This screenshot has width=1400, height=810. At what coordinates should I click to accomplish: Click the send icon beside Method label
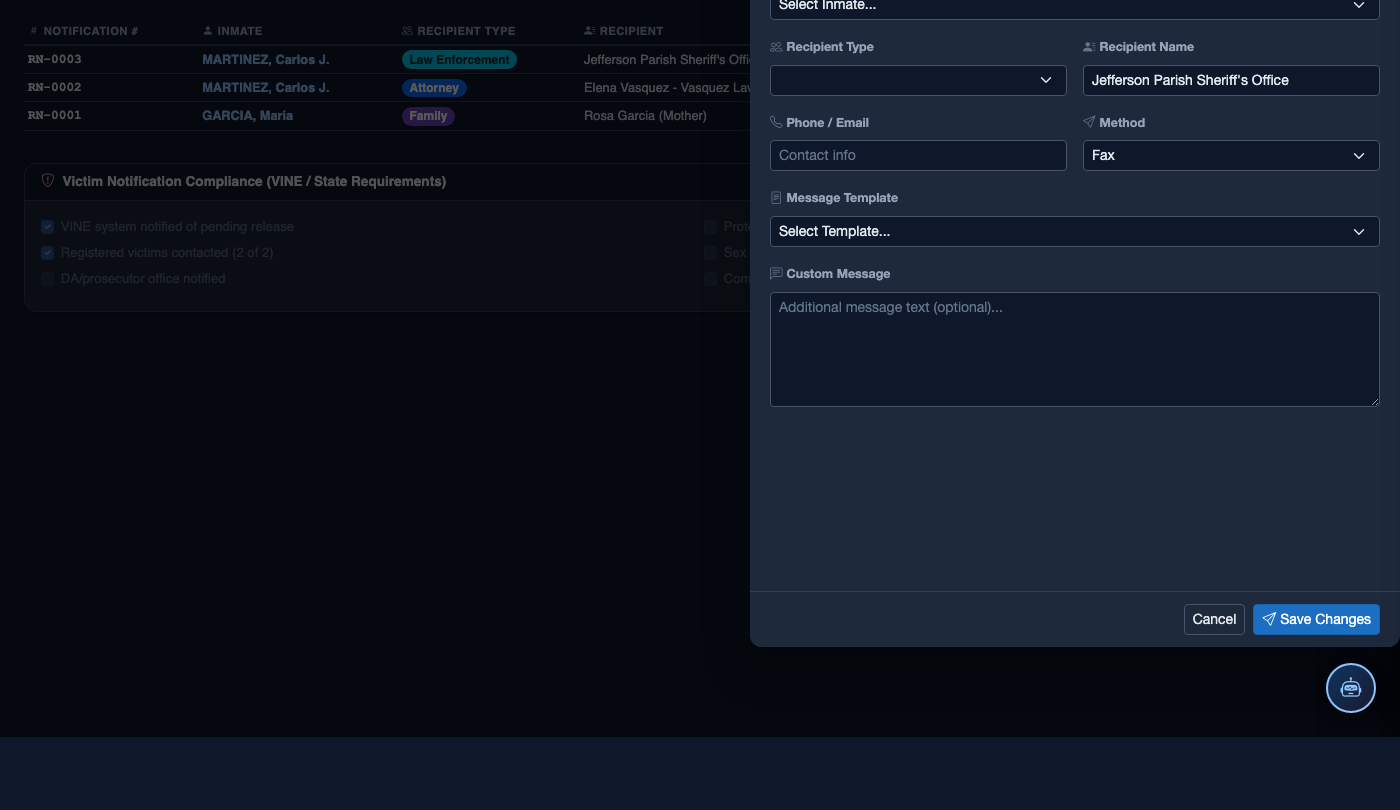[x=1089, y=122]
